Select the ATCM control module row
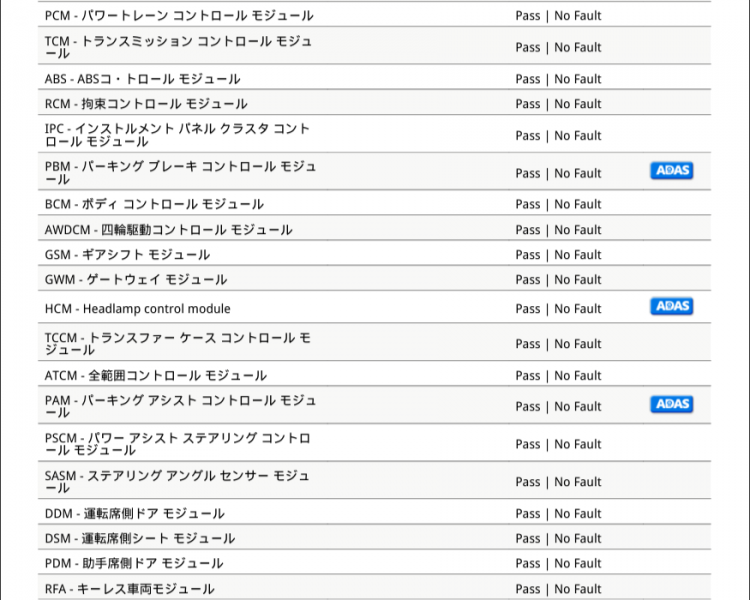 [x=375, y=374]
